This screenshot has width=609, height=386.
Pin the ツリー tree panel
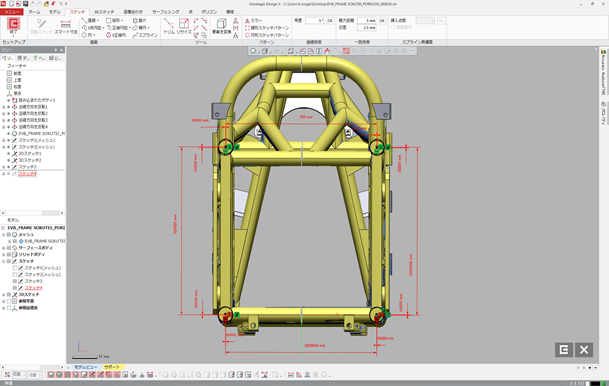56,50
